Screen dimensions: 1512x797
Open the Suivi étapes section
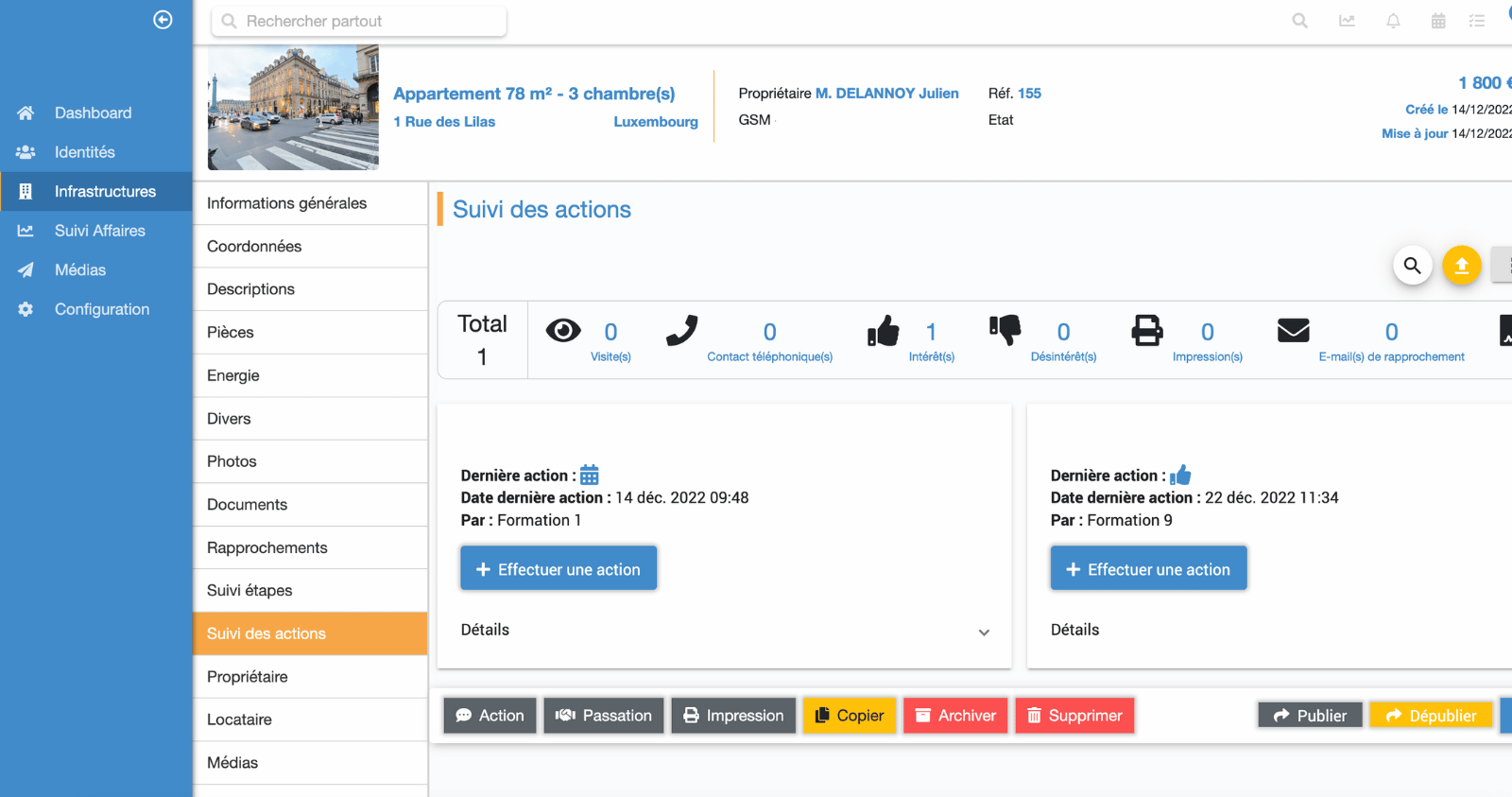(x=249, y=591)
